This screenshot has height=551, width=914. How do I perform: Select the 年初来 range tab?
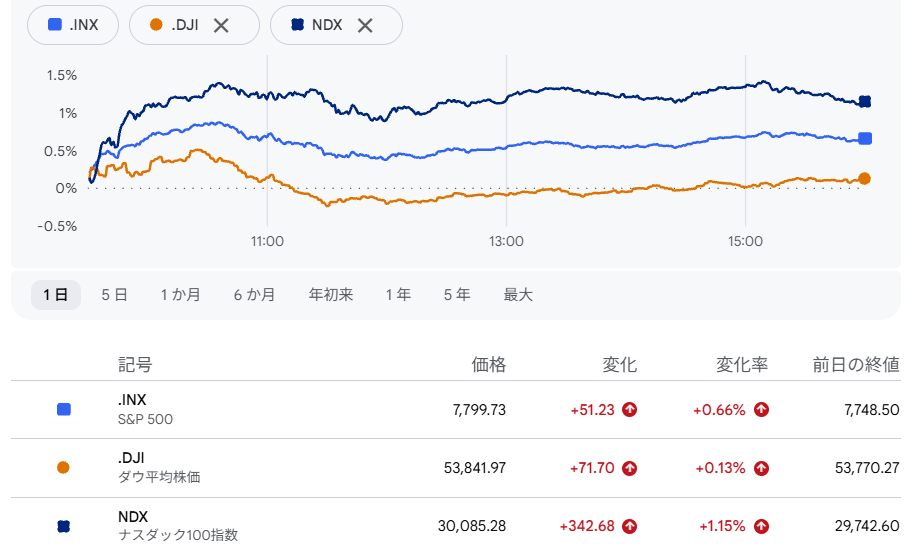pyautogui.click(x=331, y=294)
